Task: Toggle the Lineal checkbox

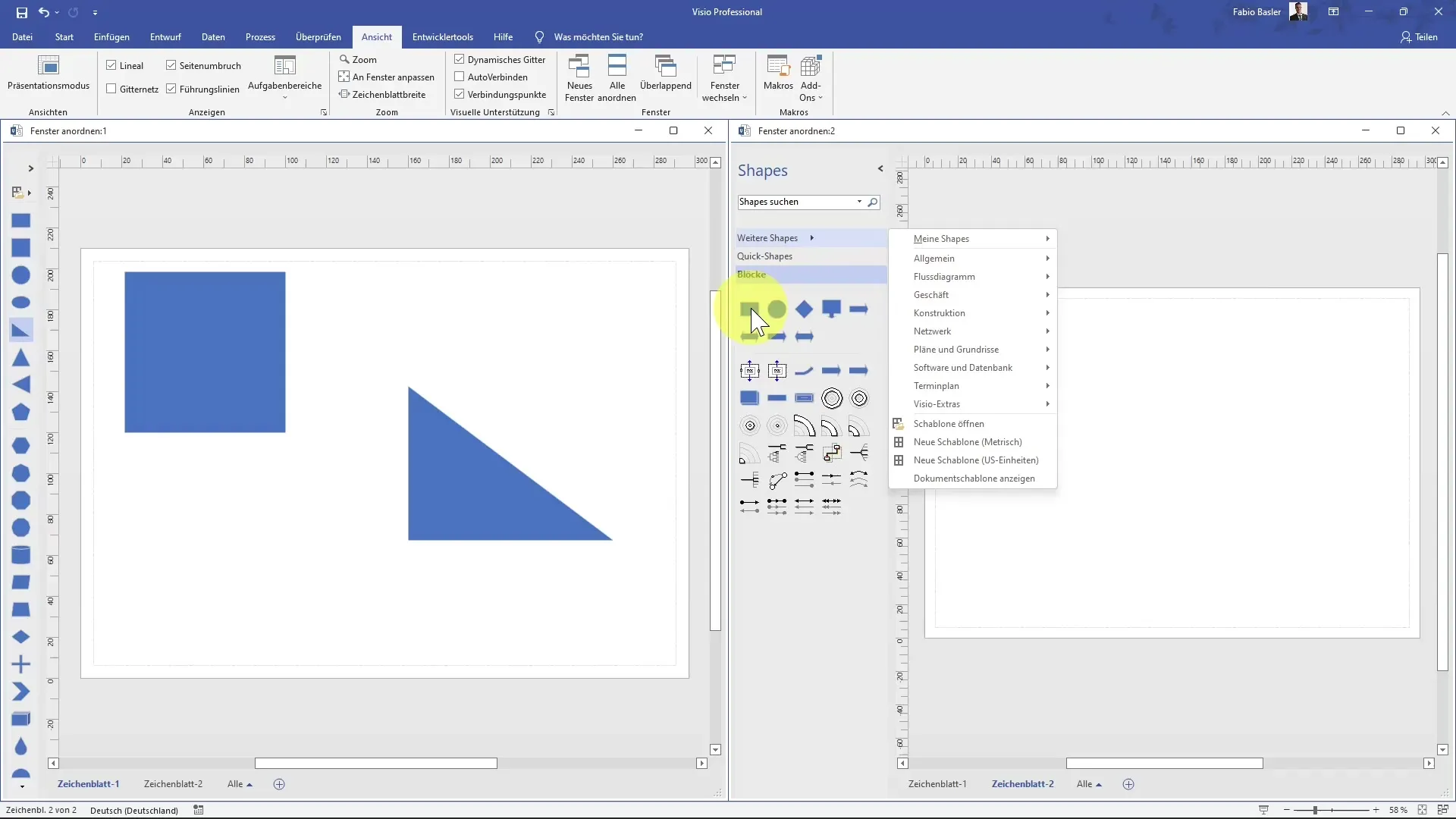Action: 111,65
